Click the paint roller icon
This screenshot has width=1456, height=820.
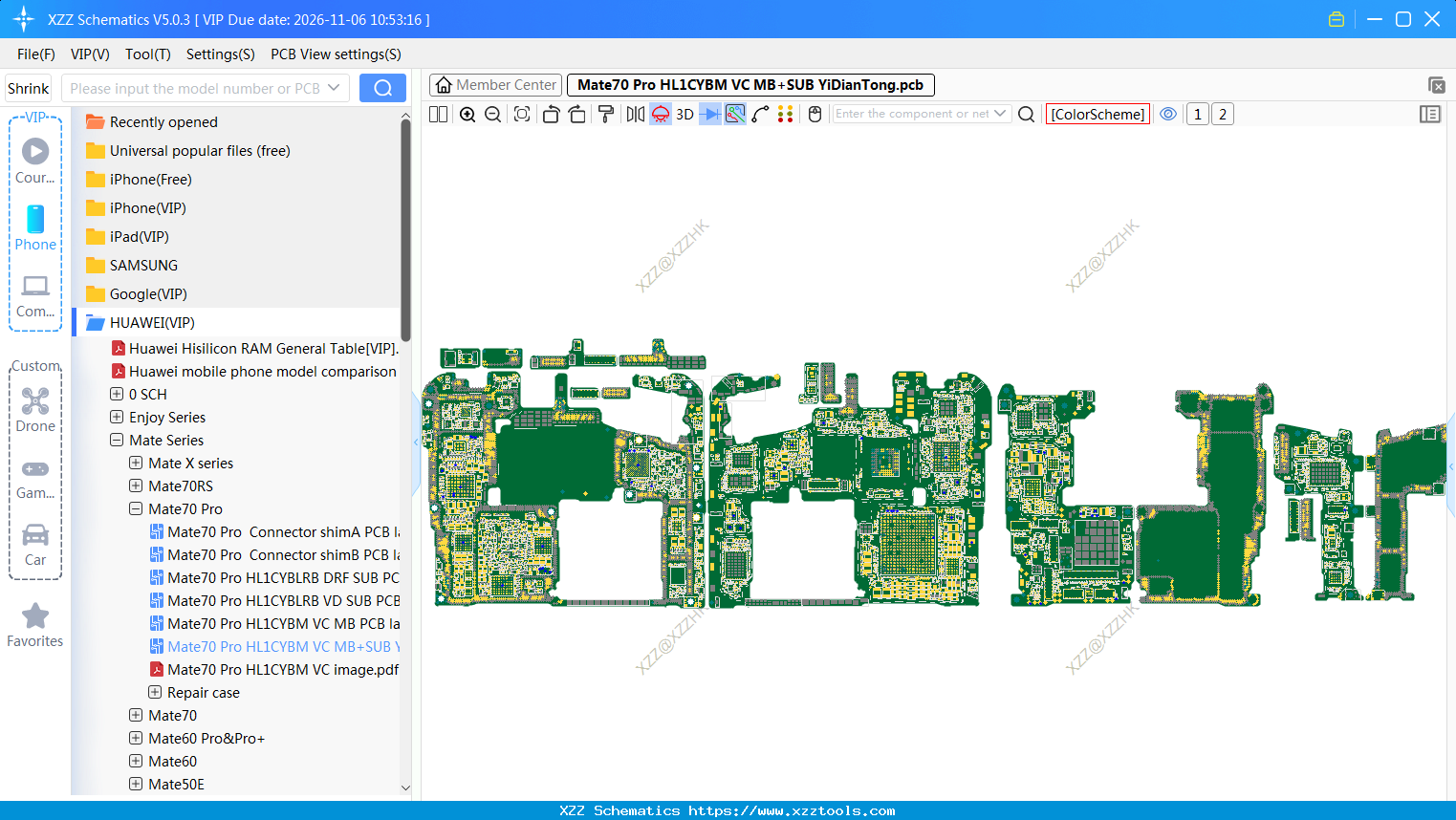605,115
